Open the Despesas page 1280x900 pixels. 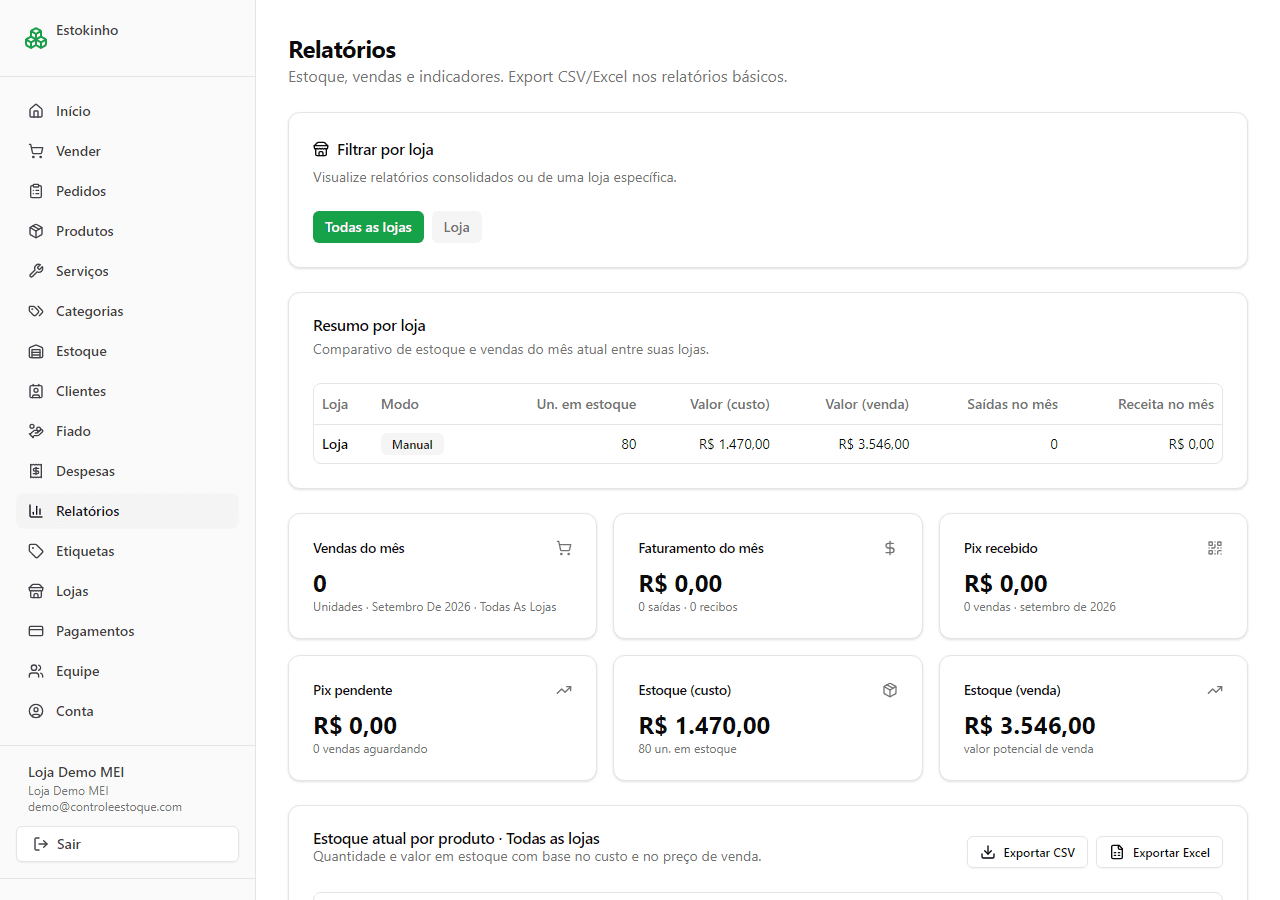tap(127, 471)
